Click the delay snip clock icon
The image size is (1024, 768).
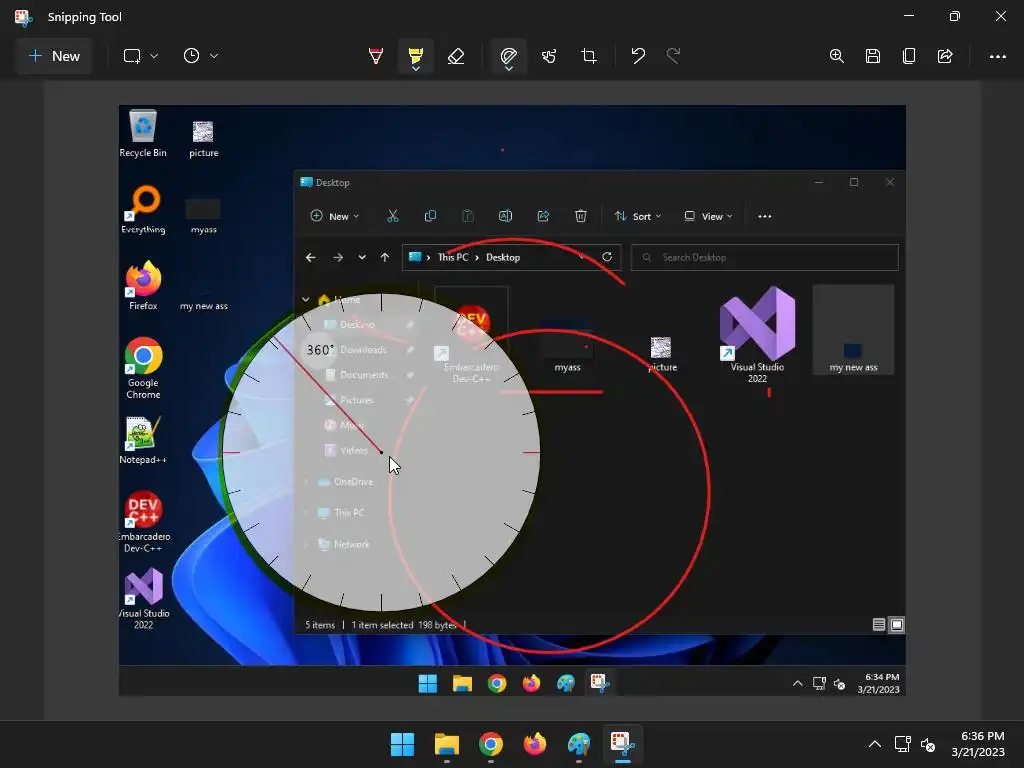[x=191, y=56]
